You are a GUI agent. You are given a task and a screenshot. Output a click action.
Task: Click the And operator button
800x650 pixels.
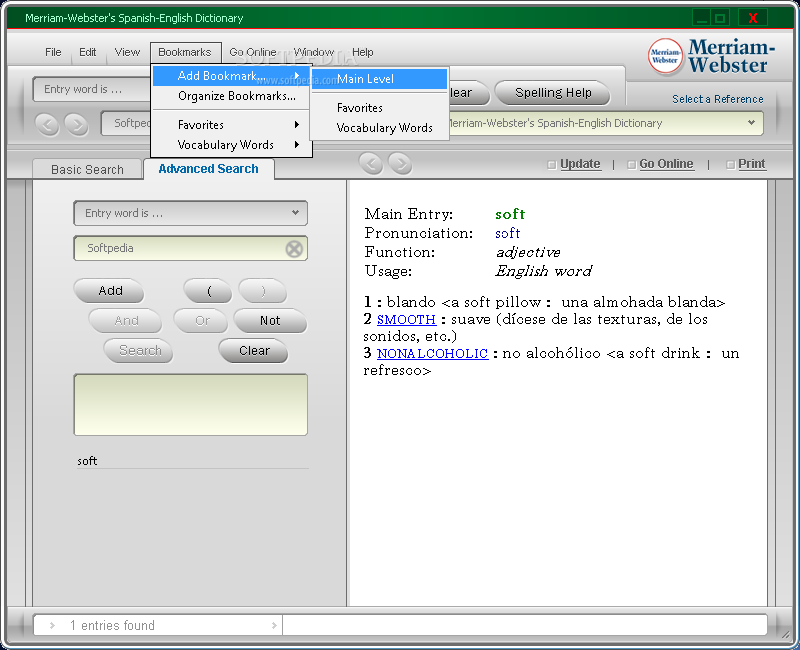pos(126,321)
